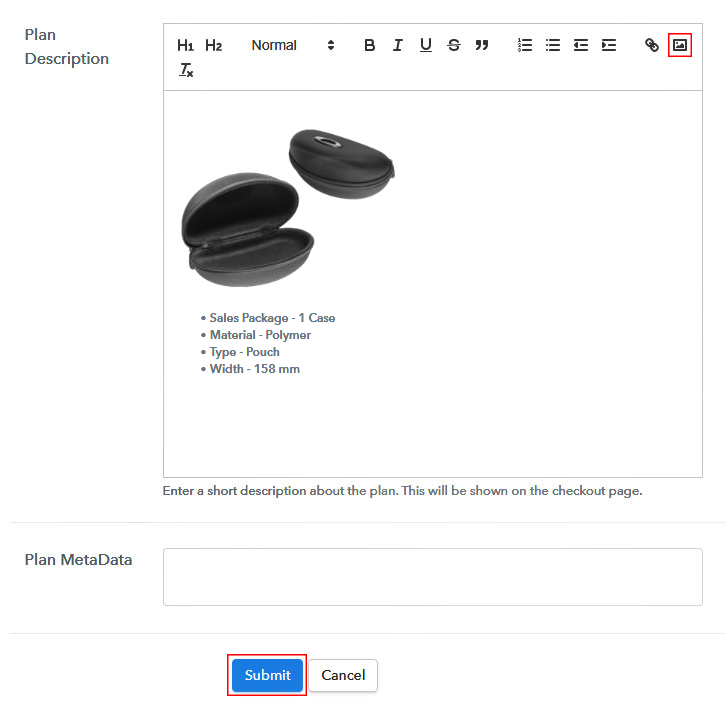Viewport: 726px width, 716px height.
Task: Toggle italic formatting
Action: pyautogui.click(x=397, y=45)
